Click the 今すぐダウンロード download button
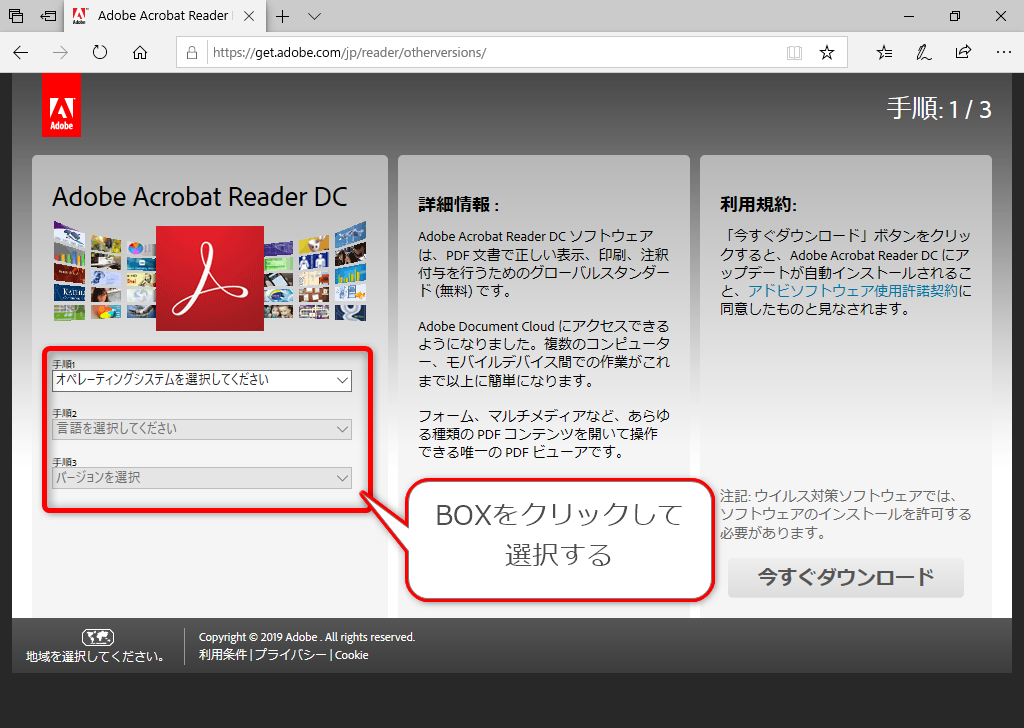 [x=845, y=577]
